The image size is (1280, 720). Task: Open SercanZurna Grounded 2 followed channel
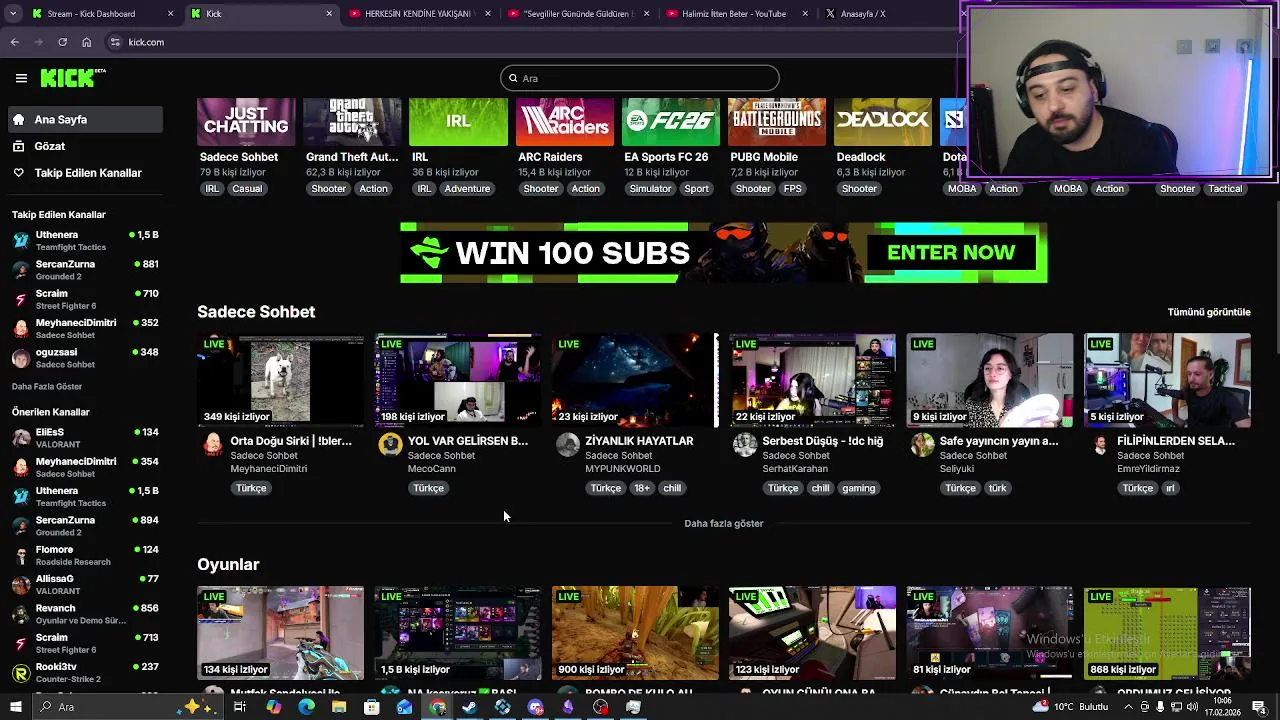[x=85, y=270]
